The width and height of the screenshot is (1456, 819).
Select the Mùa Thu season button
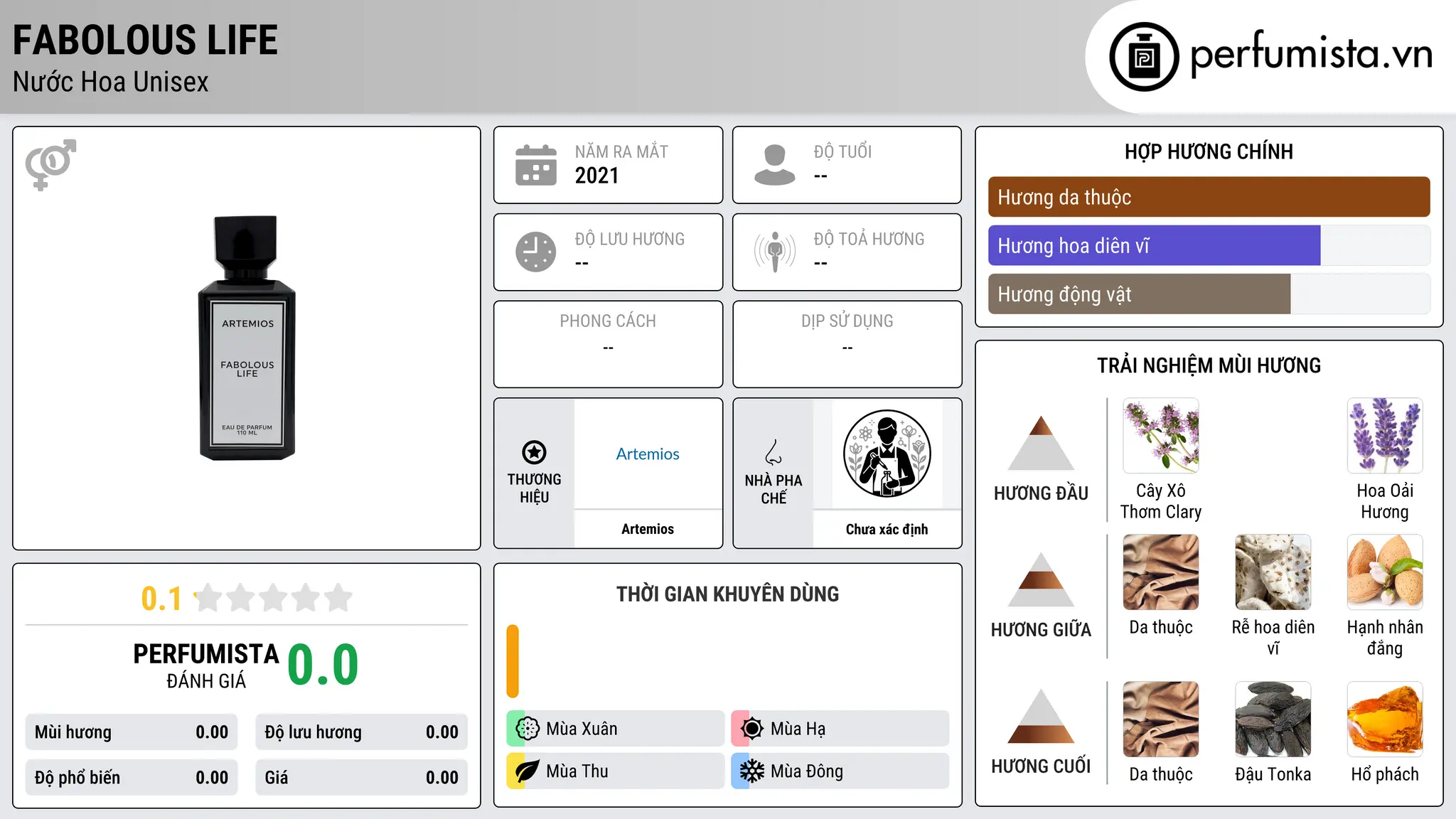(x=616, y=771)
